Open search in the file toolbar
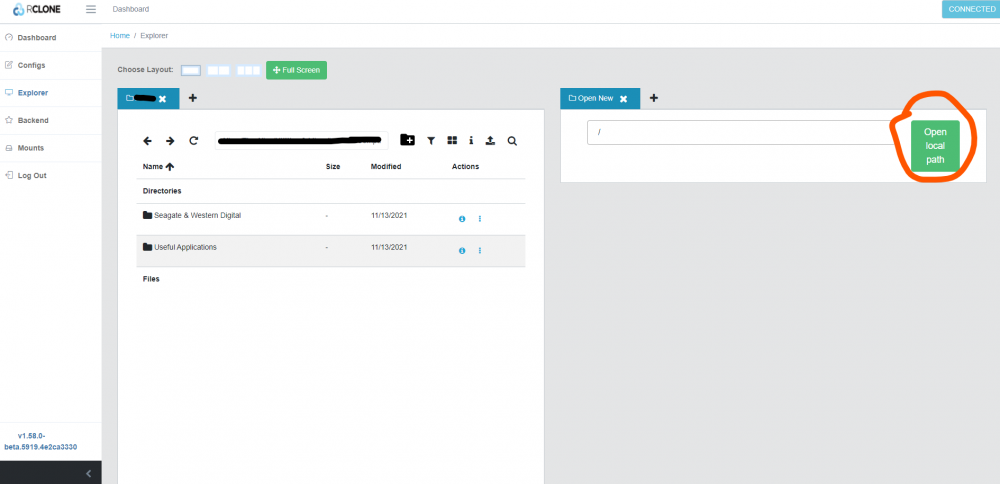1000x484 pixels. point(512,141)
